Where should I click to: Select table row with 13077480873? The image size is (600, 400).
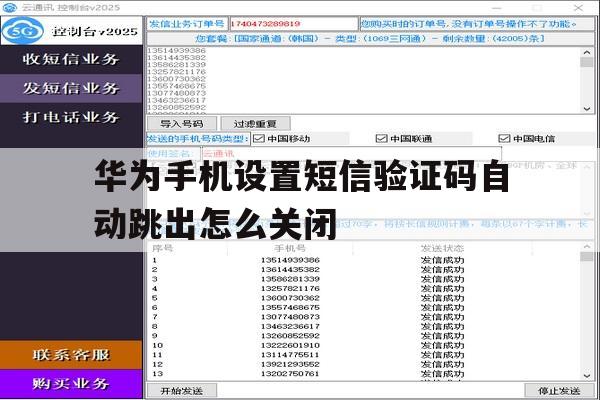(364, 317)
